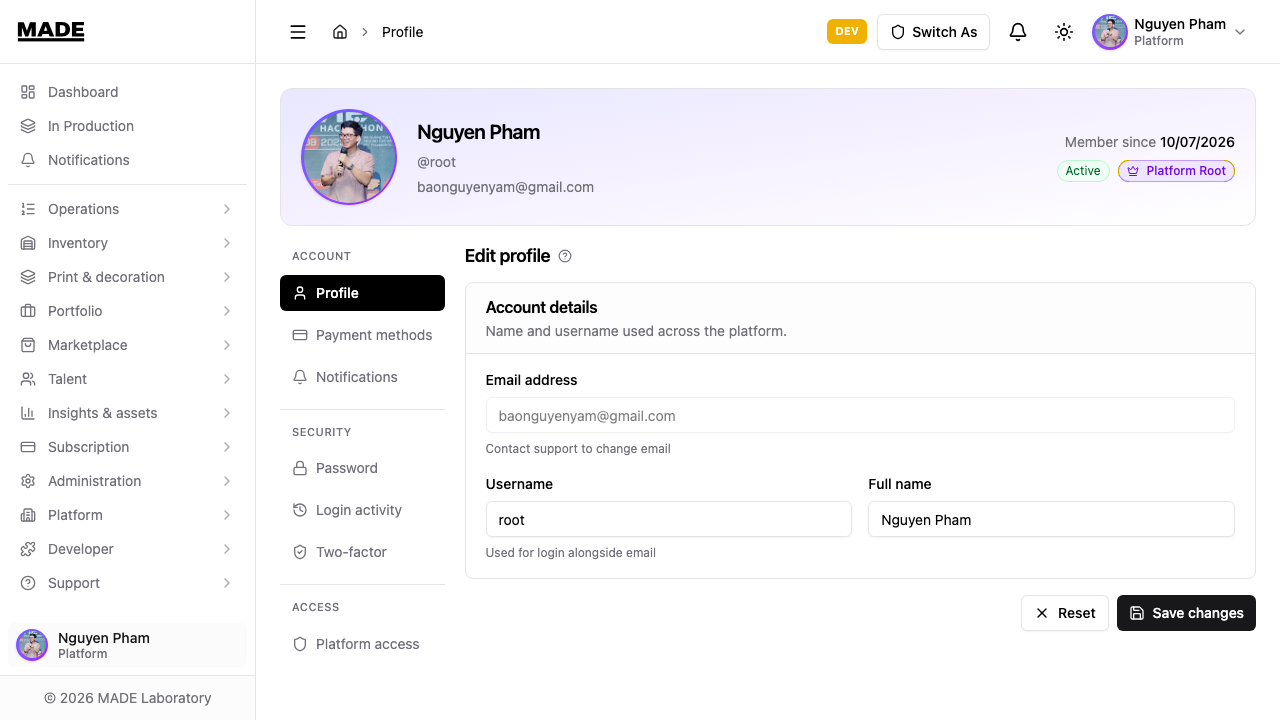Open the notifications bell in header
The image size is (1280, 720).
point(1018,32)
